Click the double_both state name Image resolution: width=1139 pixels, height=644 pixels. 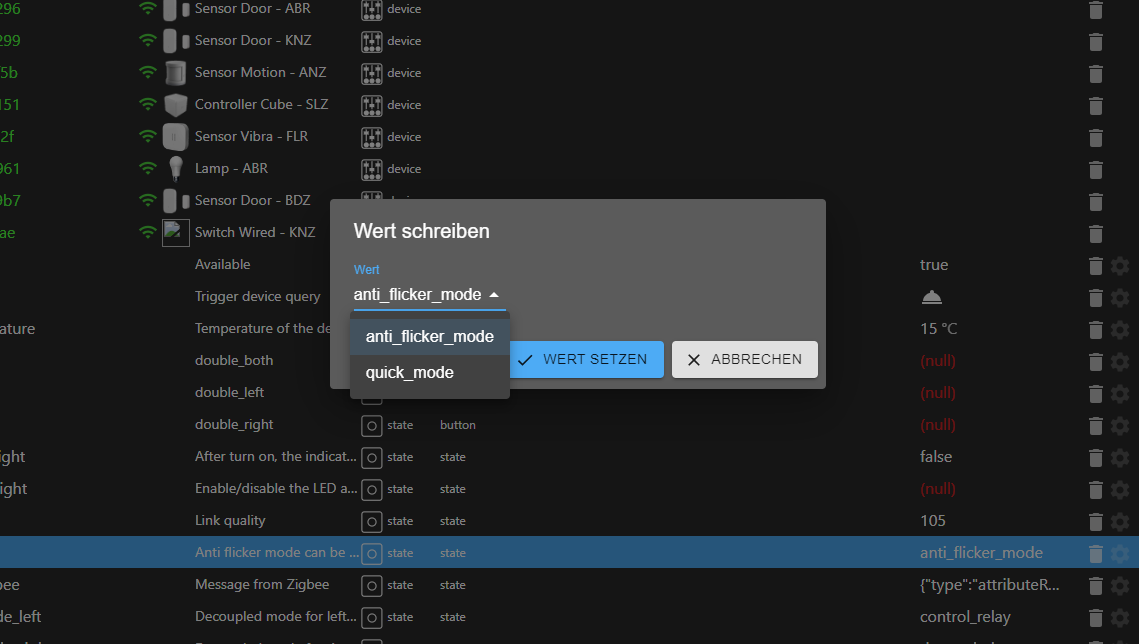[x=234, y=360]
